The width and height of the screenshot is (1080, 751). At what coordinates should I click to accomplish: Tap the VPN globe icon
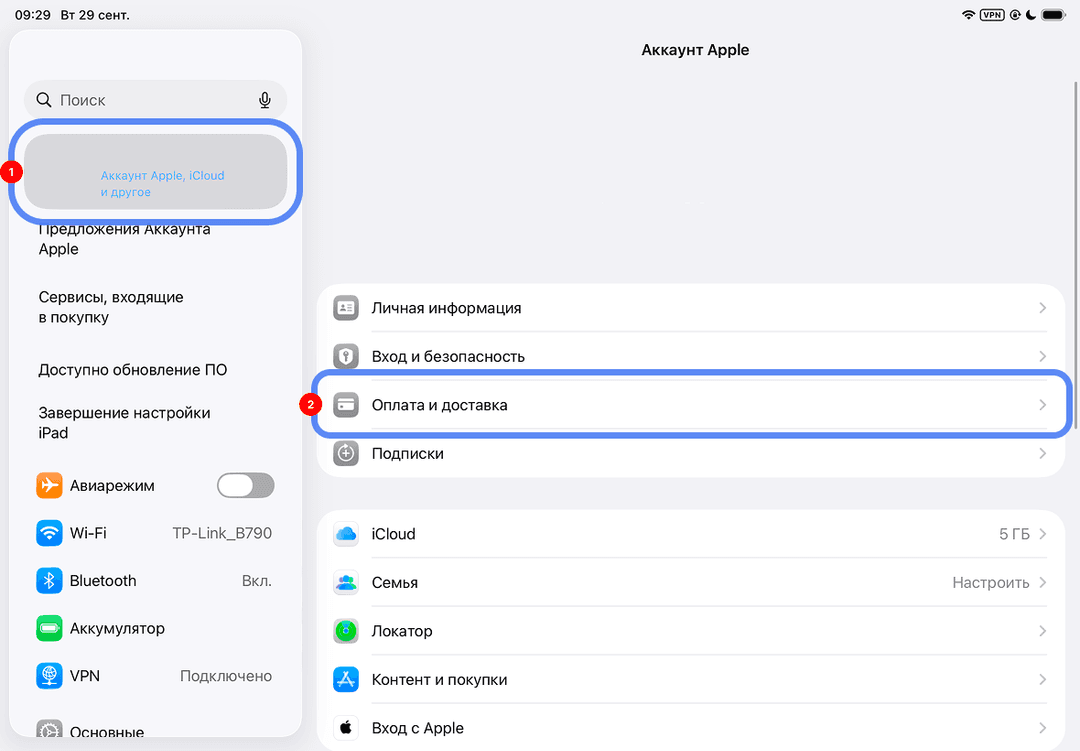(x=49, y=676)
